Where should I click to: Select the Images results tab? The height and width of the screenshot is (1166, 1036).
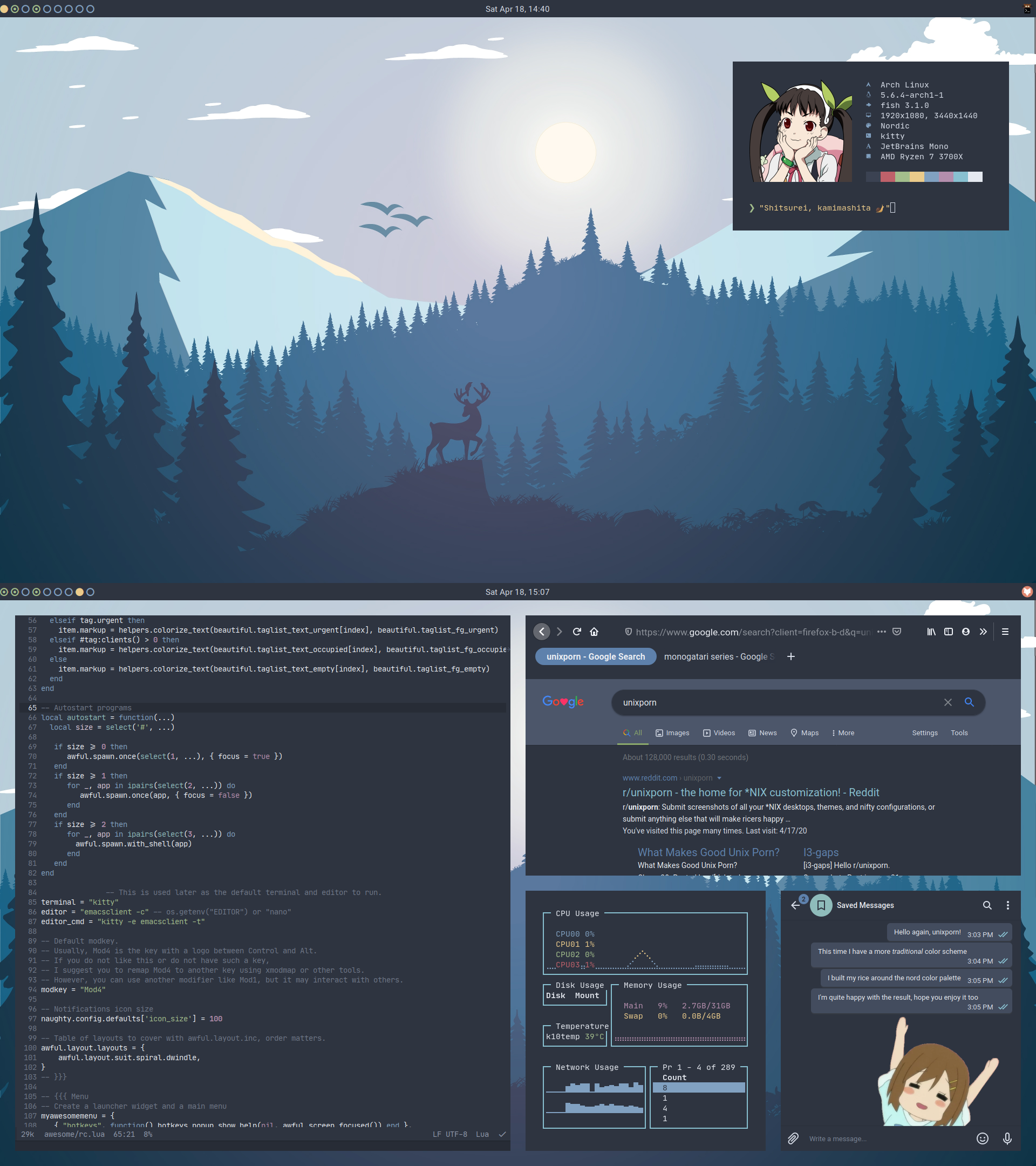coord(672,733)
